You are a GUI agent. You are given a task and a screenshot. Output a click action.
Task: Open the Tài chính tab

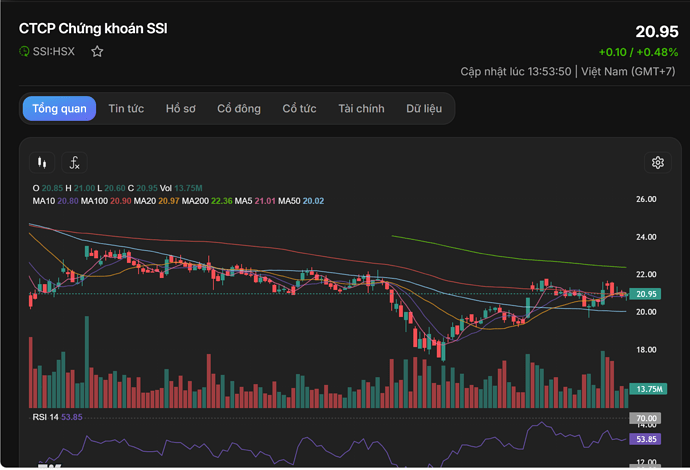pyautogui.click(x=361, y=109)
